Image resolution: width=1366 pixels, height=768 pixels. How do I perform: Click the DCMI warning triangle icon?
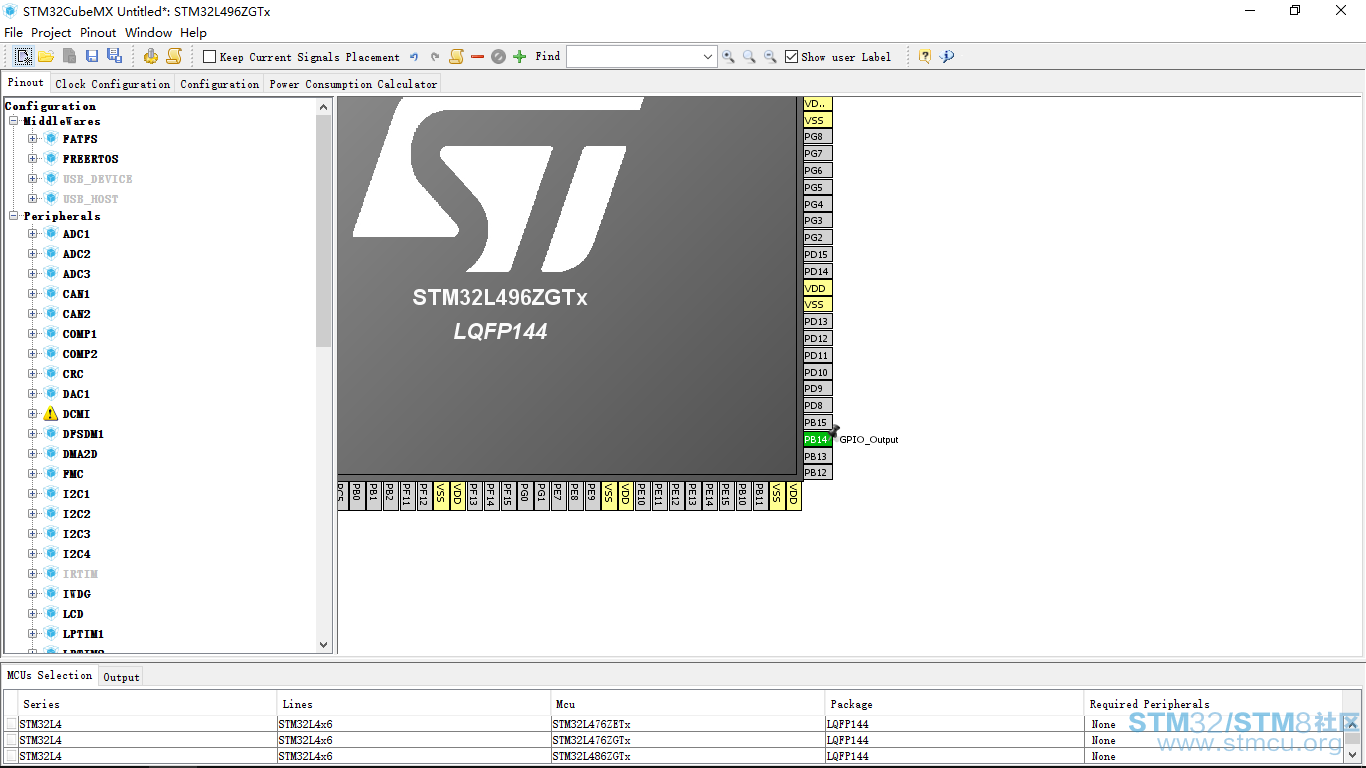pos(51,414)
